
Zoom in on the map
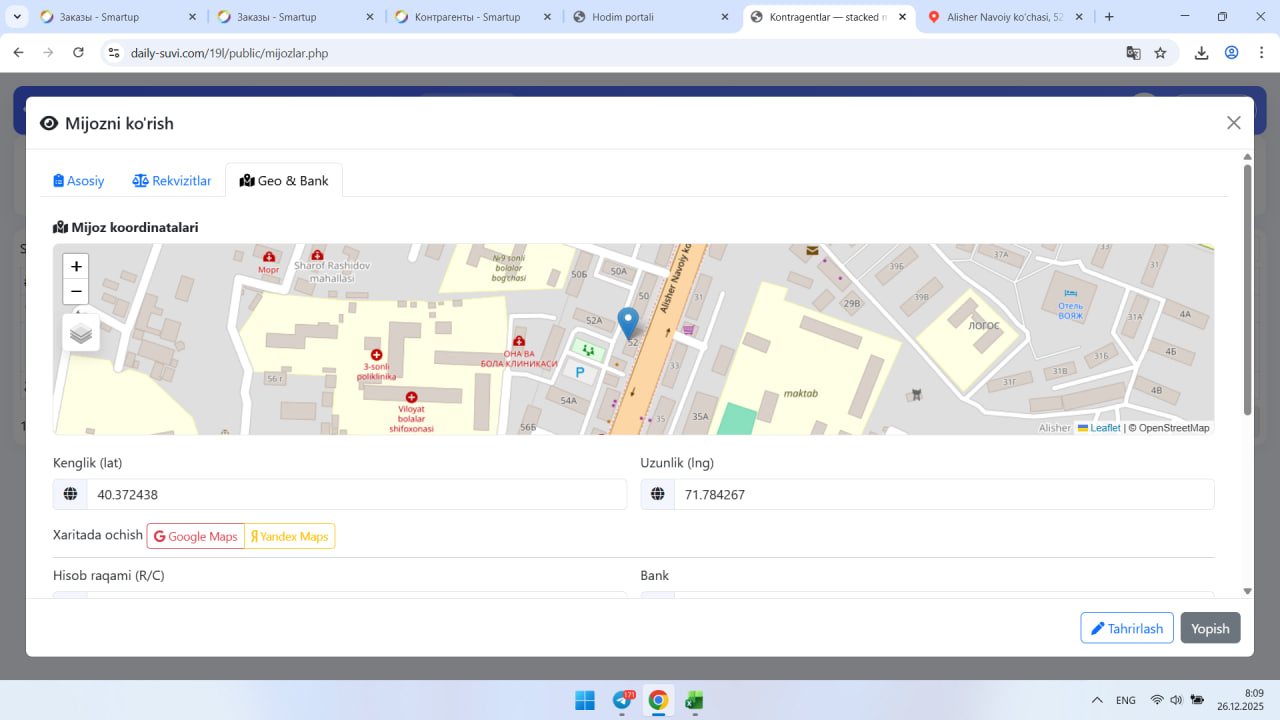[x=76, y=267]
